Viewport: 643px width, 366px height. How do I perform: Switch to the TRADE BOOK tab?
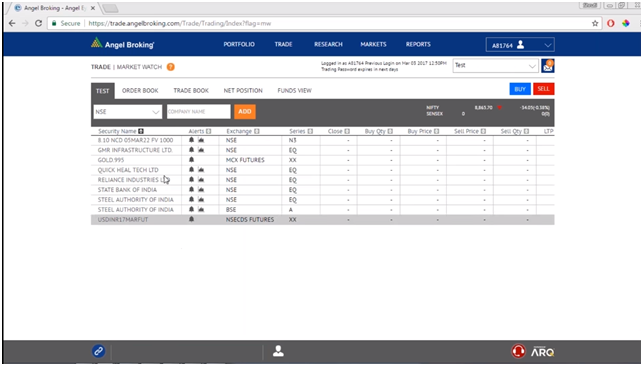[191, 91]
